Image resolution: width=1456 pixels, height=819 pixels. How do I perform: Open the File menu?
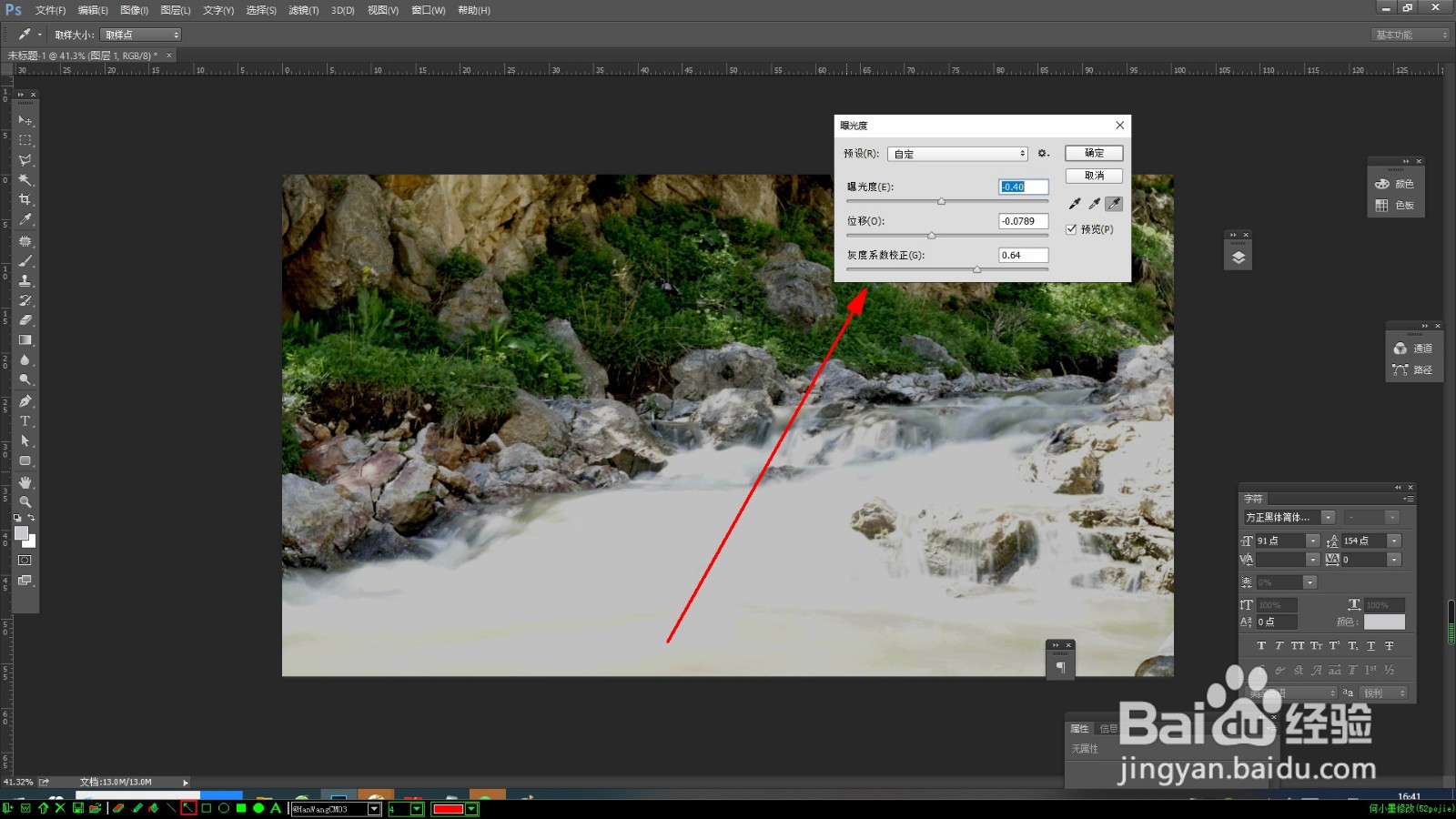pos(50,10)
